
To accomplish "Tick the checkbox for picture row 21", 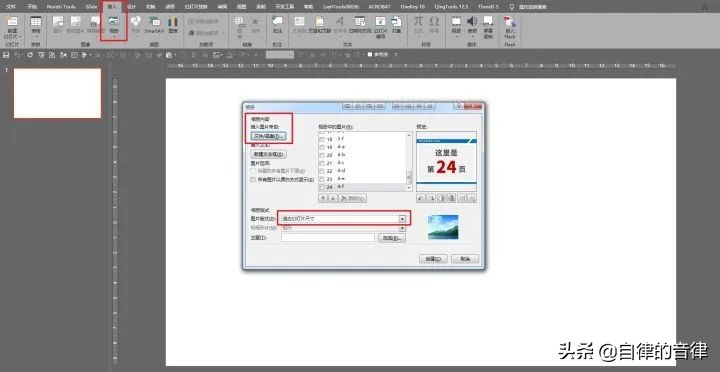I will click(x=322, y=163).
